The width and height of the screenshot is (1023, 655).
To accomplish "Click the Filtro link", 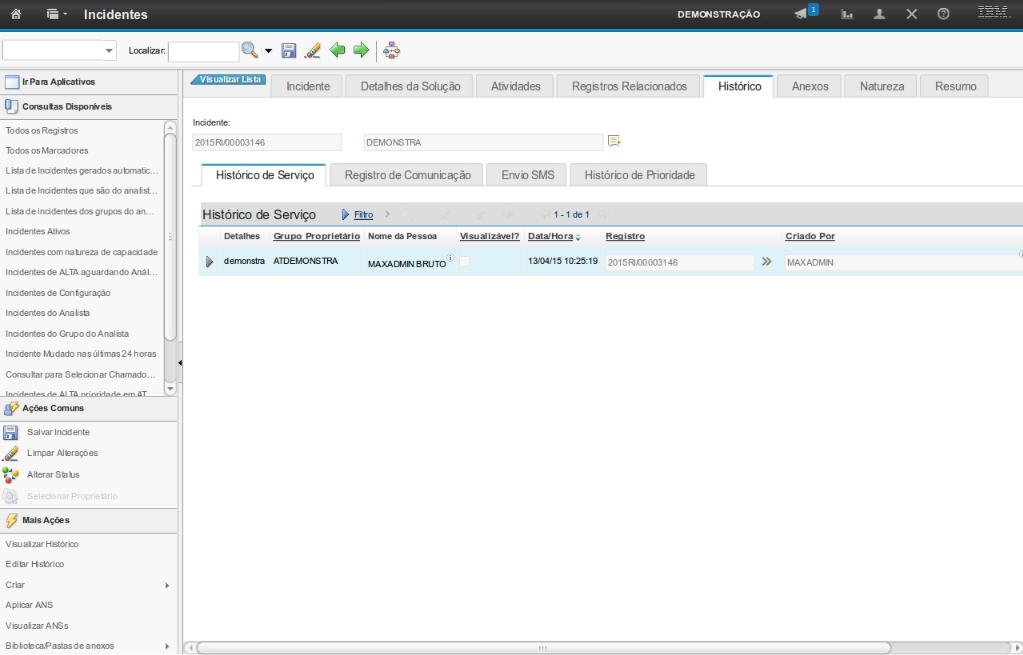I will (x=363, y=215).
